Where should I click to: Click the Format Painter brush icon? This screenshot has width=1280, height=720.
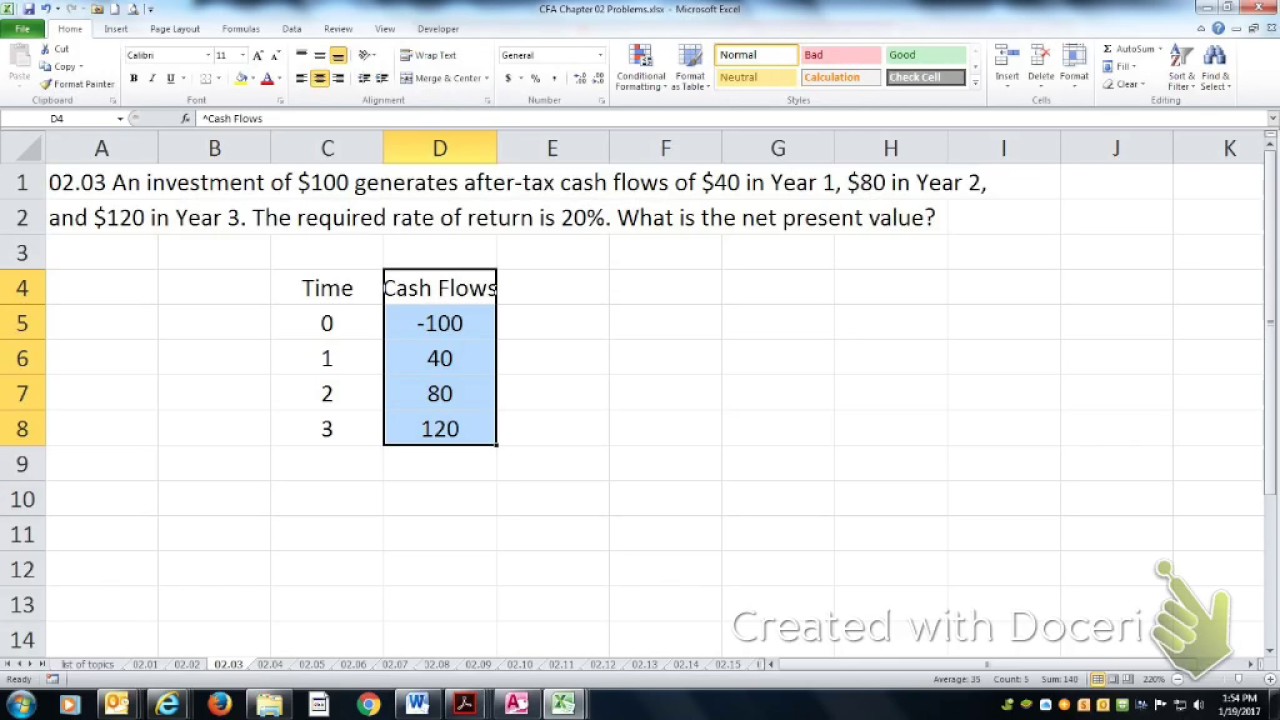click(46, 84)
